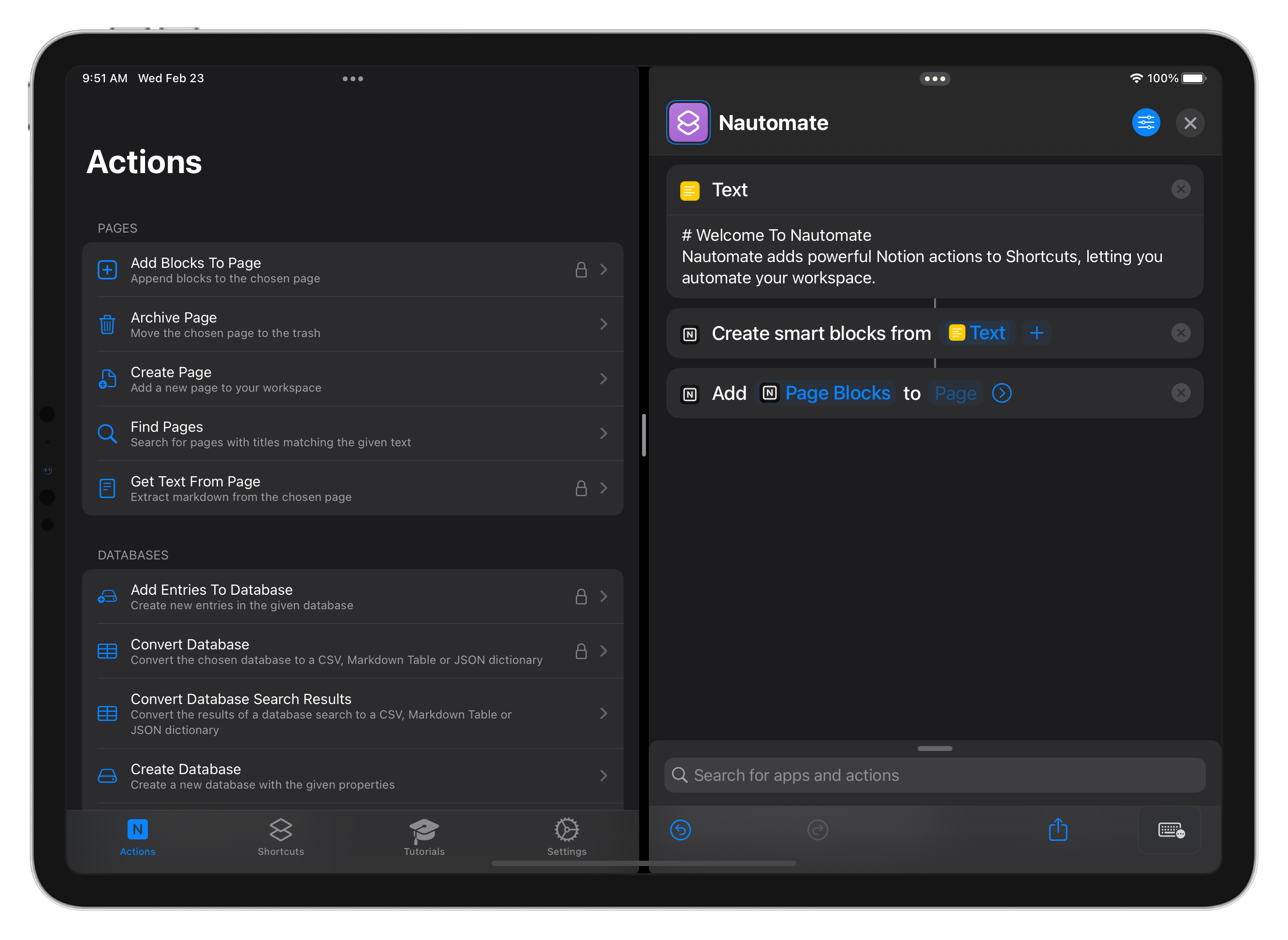Tap the lock icon on Convert Database

click(581, 651)
